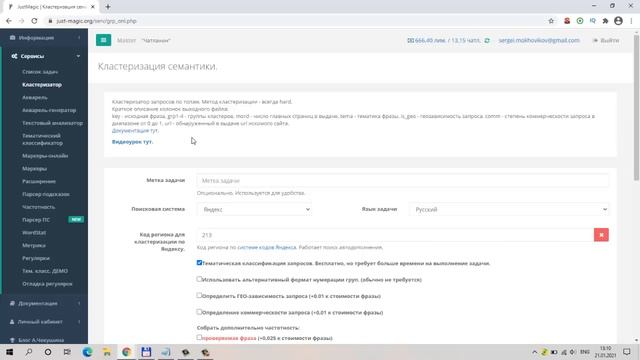This screenshot has height=360, width=640.
Task: Open the search system dropdown showing Яндекс
Action: click(x=254, y=209)
